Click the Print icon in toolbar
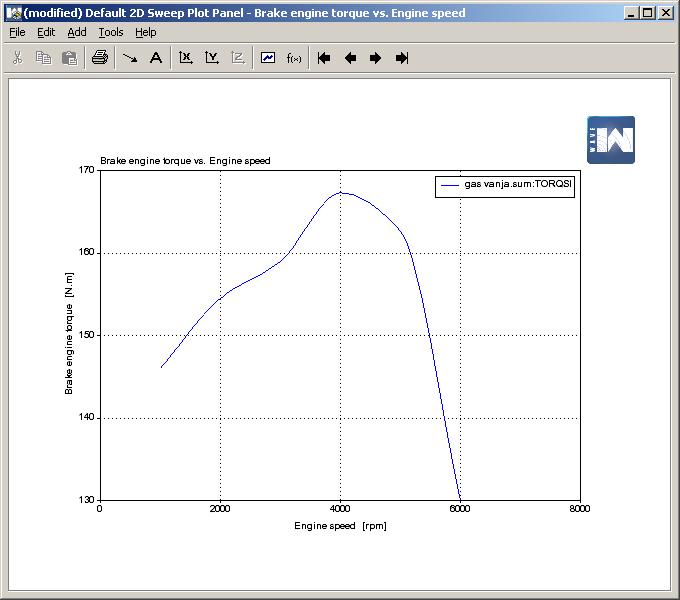680x600 pixels. [99, 58]
